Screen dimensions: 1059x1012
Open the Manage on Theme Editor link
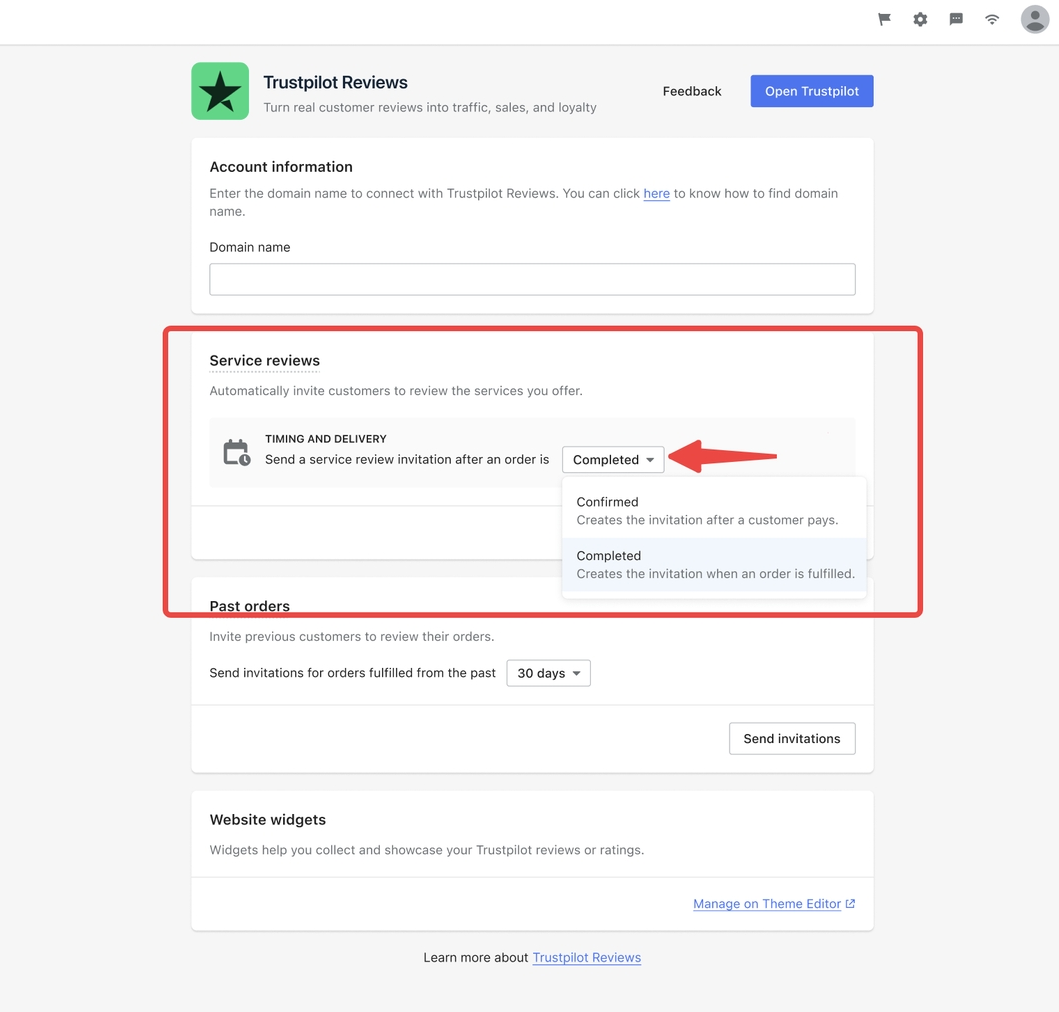click(774, 904)
